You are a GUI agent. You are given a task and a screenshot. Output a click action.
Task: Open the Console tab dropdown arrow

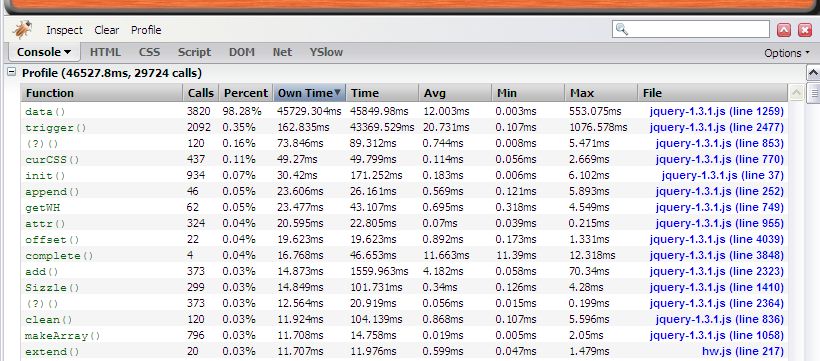coord(67,52)
